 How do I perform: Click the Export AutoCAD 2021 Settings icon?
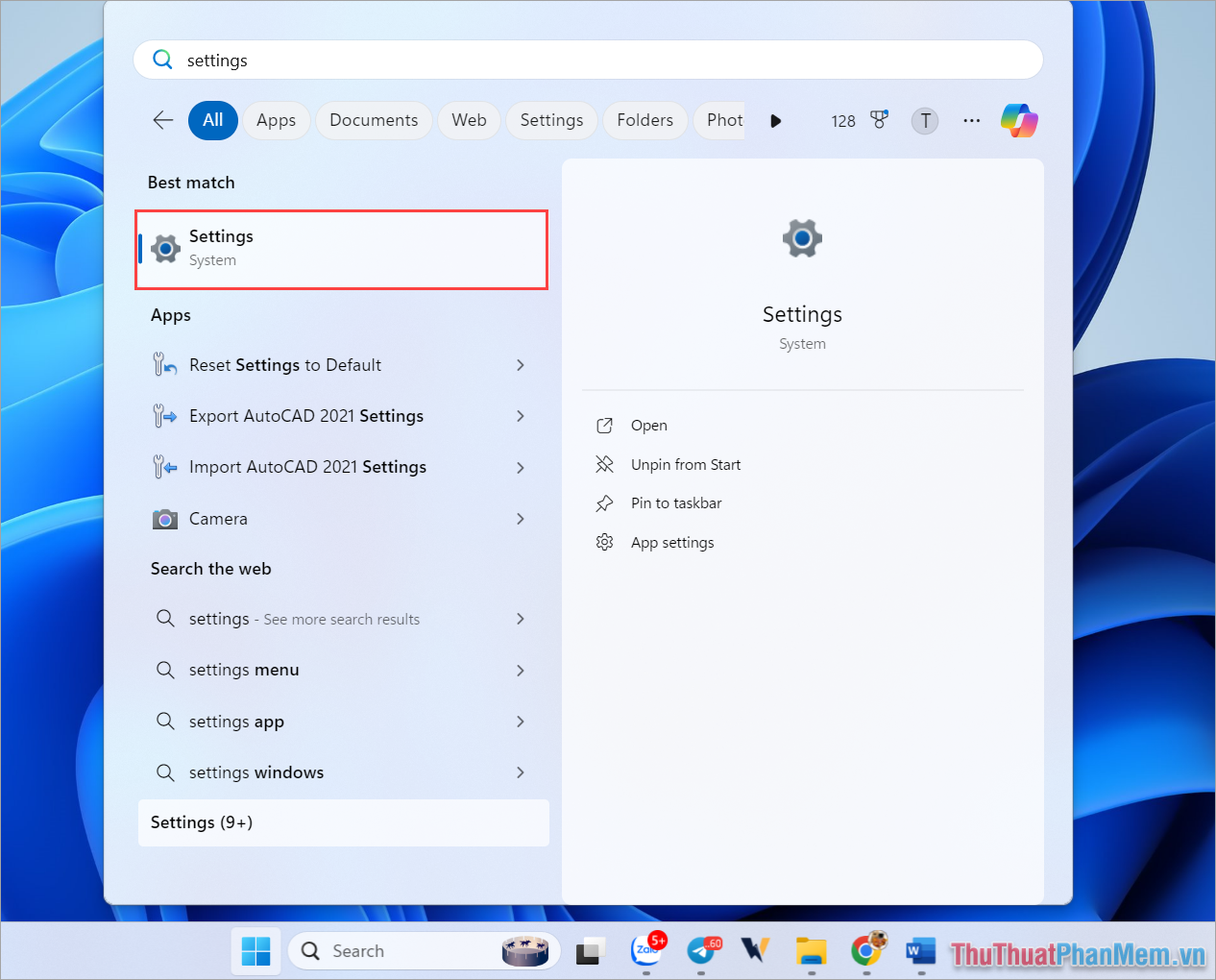click(165, 416)
